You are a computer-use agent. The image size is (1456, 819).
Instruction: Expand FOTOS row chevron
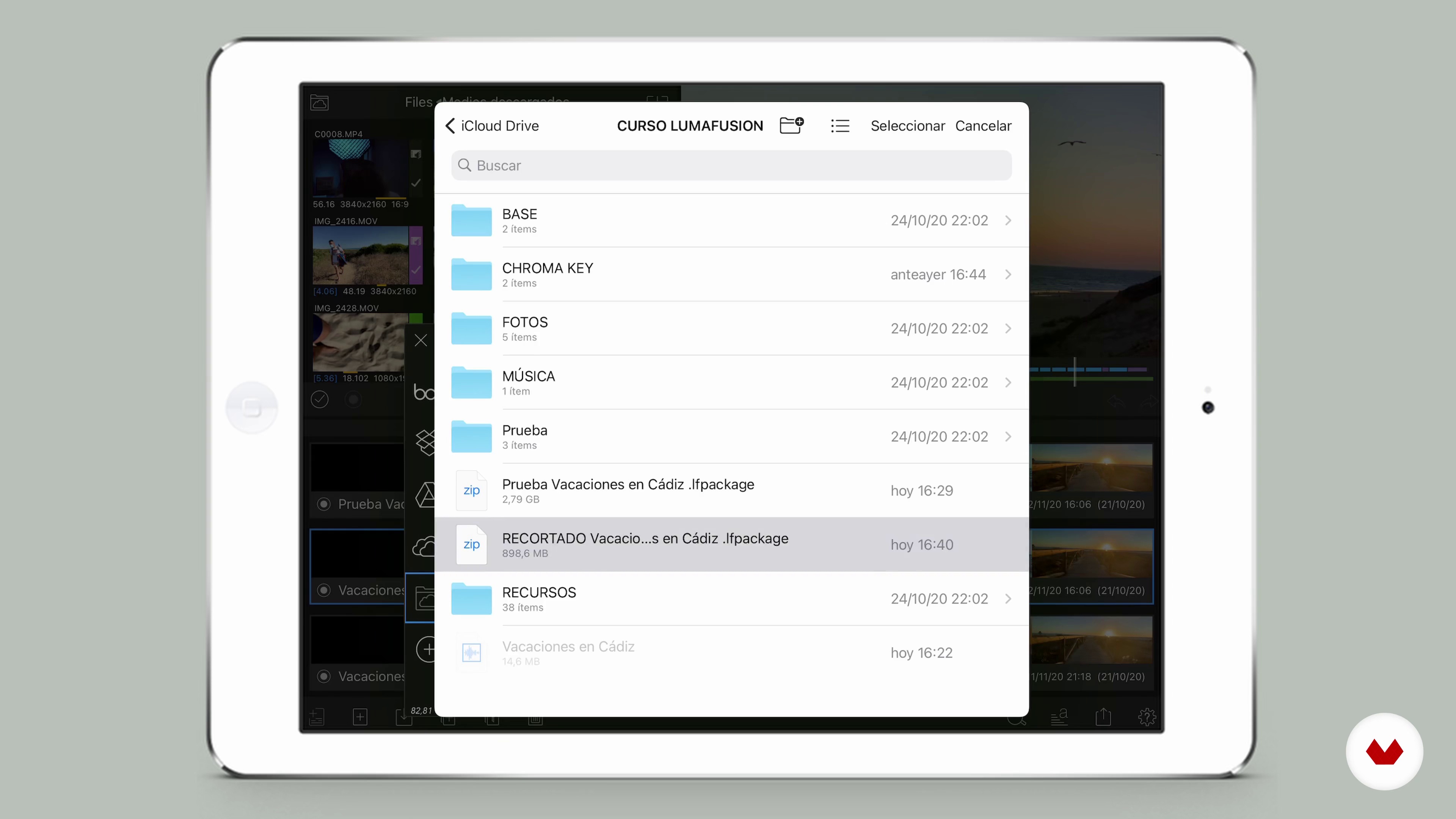click(x=1008, y=328)
